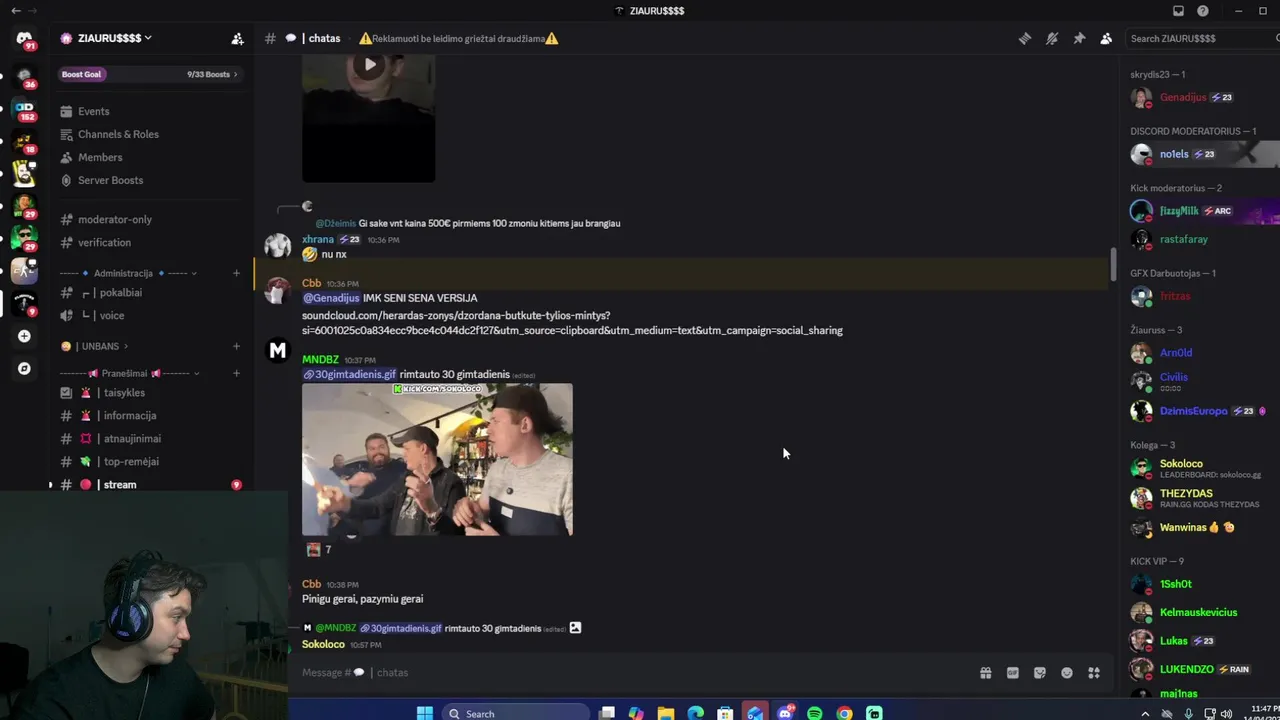Open DzimisEuropo in member list

(x=1193, y=411)
